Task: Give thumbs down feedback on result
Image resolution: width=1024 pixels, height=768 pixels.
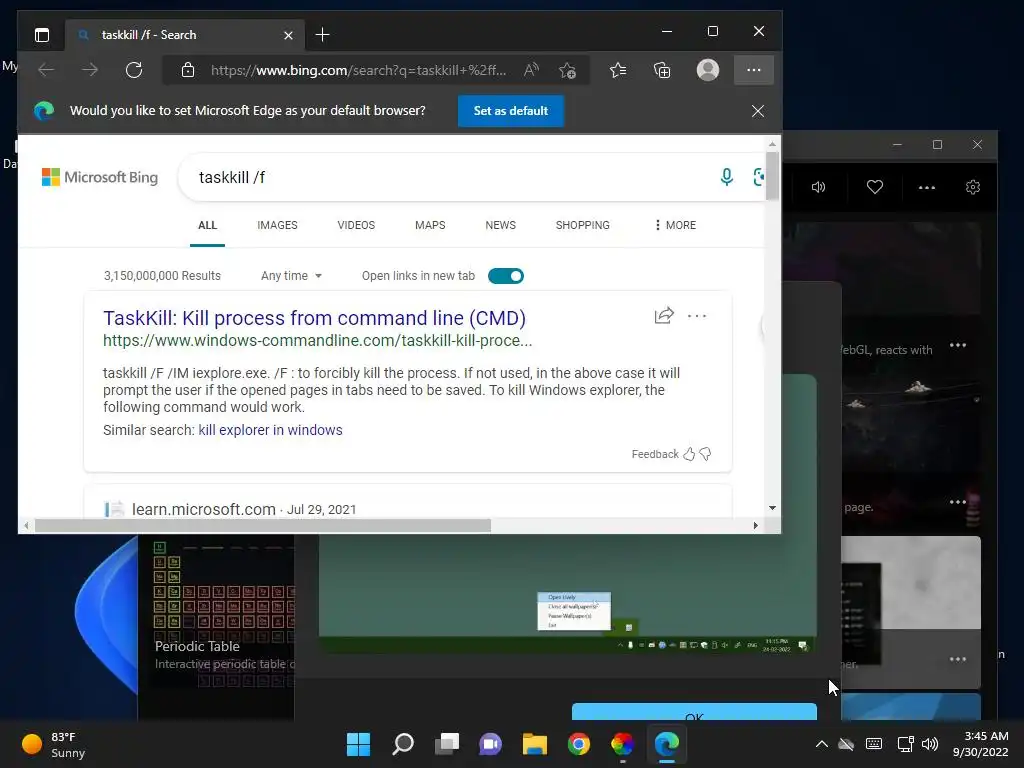Action: click(x=705, y=454)
